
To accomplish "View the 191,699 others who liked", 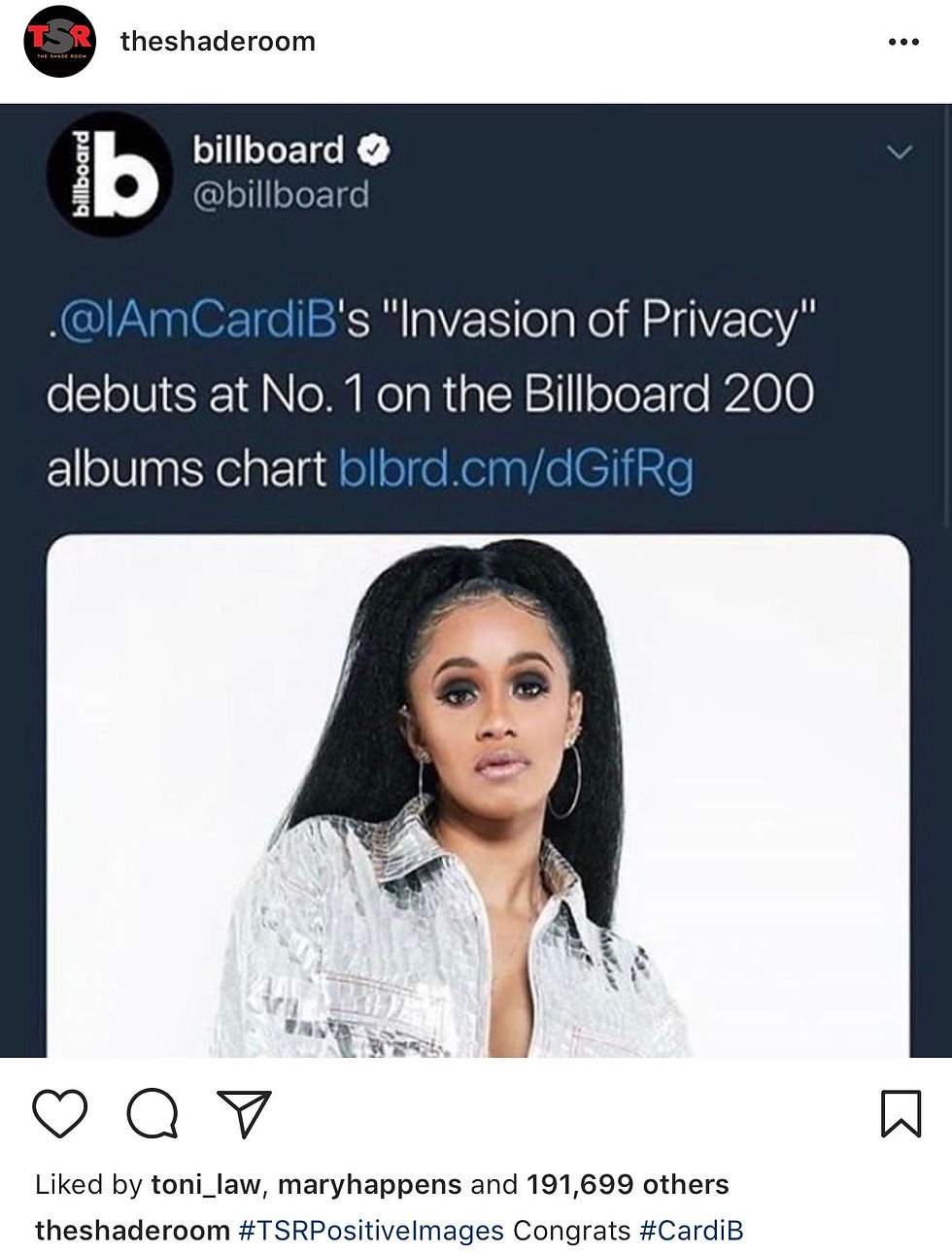I will (628, 1185).
